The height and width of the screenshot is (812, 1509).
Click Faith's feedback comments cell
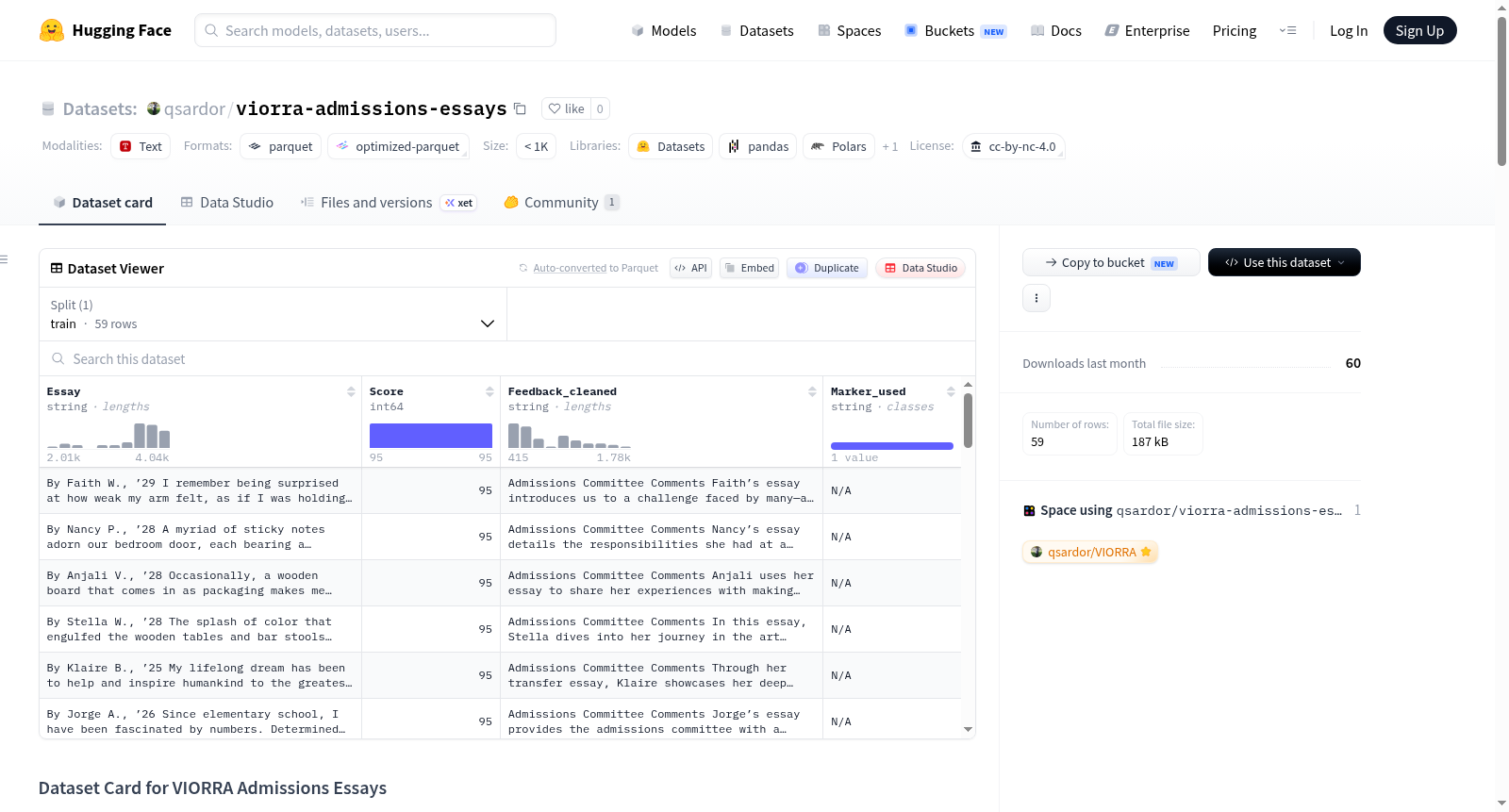[661, 490]
